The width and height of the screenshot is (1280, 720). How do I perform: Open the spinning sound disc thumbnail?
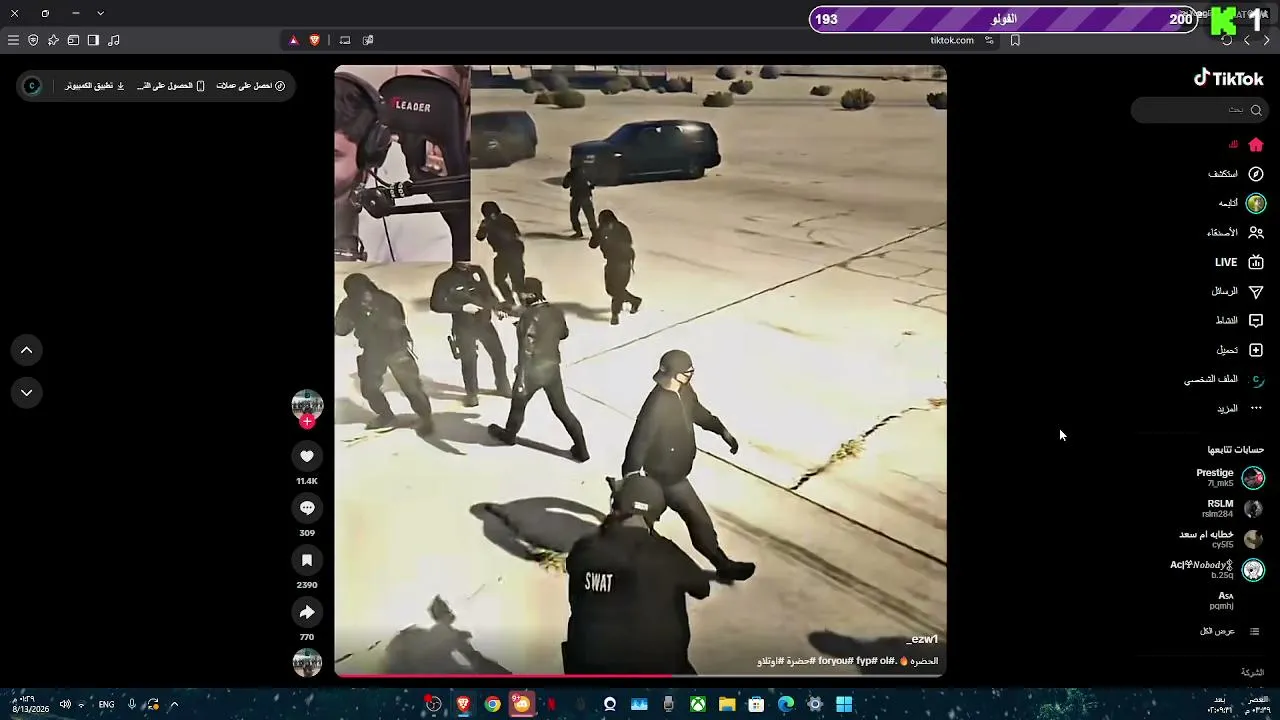(x=307, y=662)
